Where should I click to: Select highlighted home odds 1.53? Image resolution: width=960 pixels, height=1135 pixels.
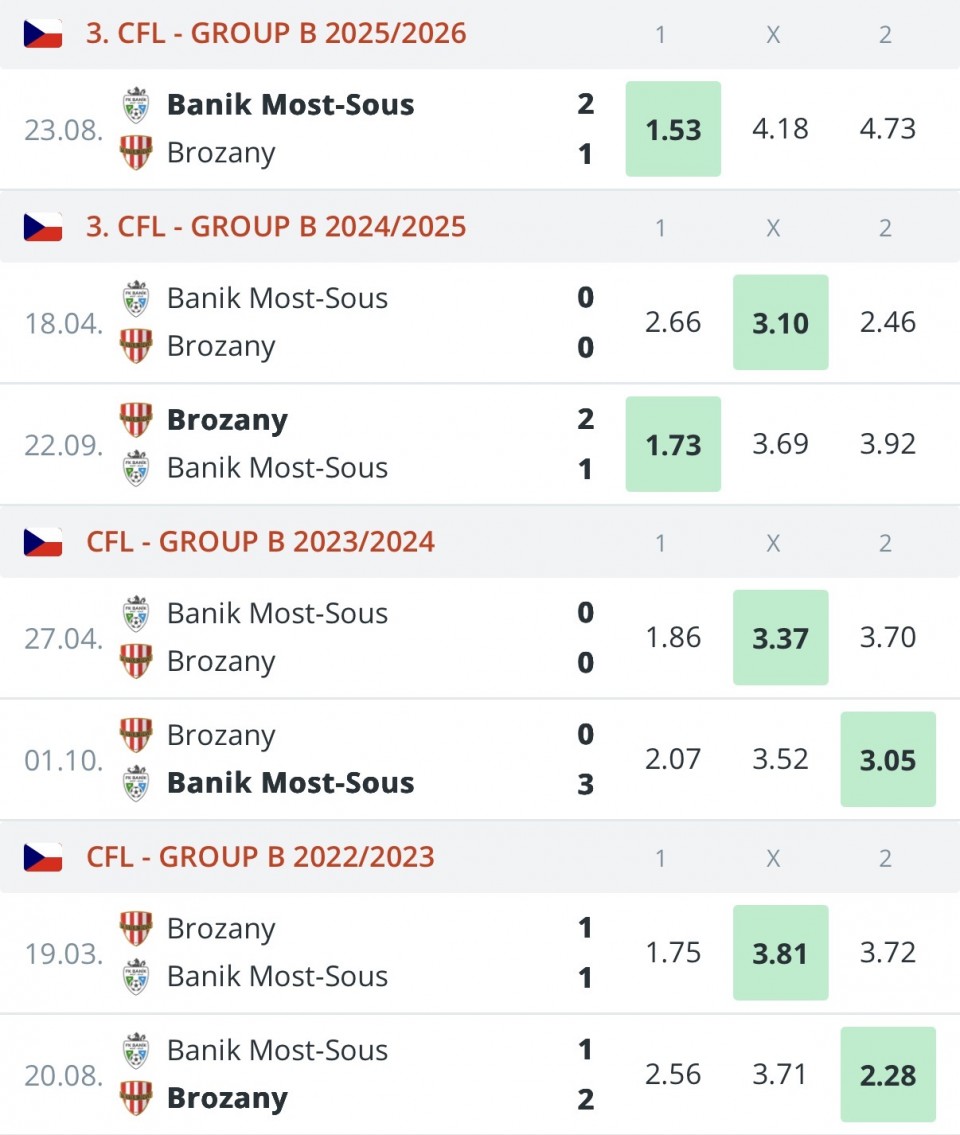tap(673, 129)
